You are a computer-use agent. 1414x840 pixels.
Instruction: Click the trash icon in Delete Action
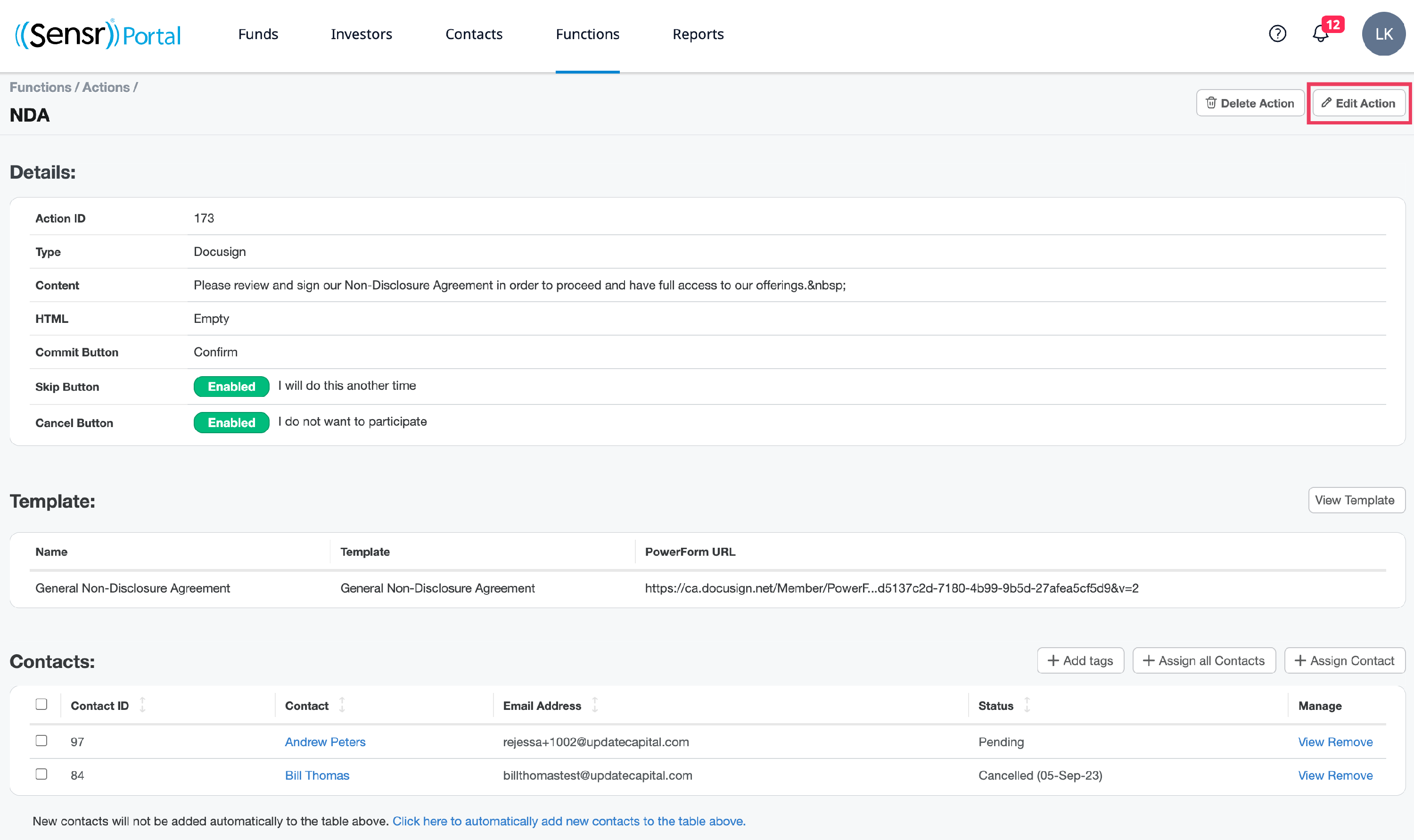1211,103
